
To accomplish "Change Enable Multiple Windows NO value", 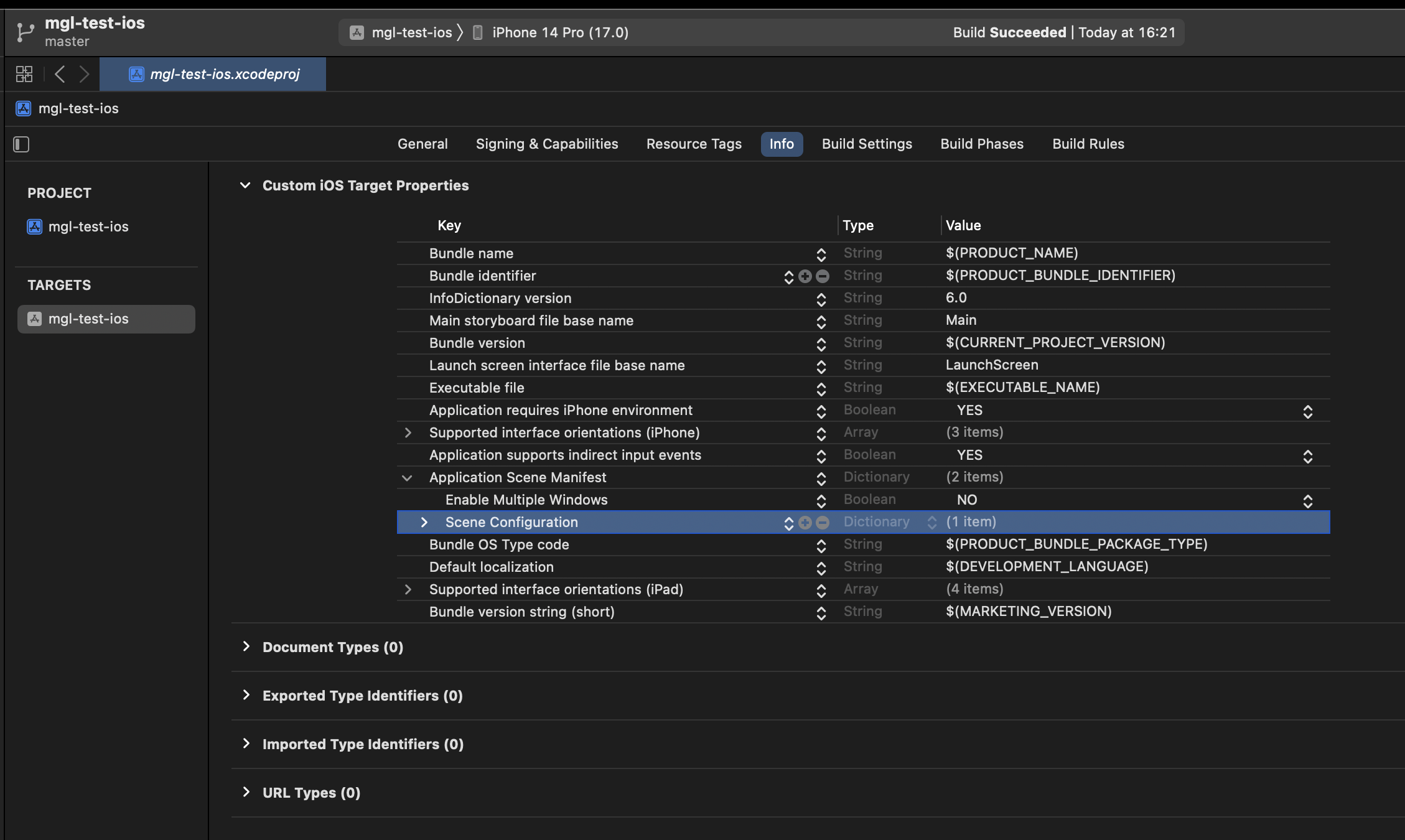I will click(1308, 501).
